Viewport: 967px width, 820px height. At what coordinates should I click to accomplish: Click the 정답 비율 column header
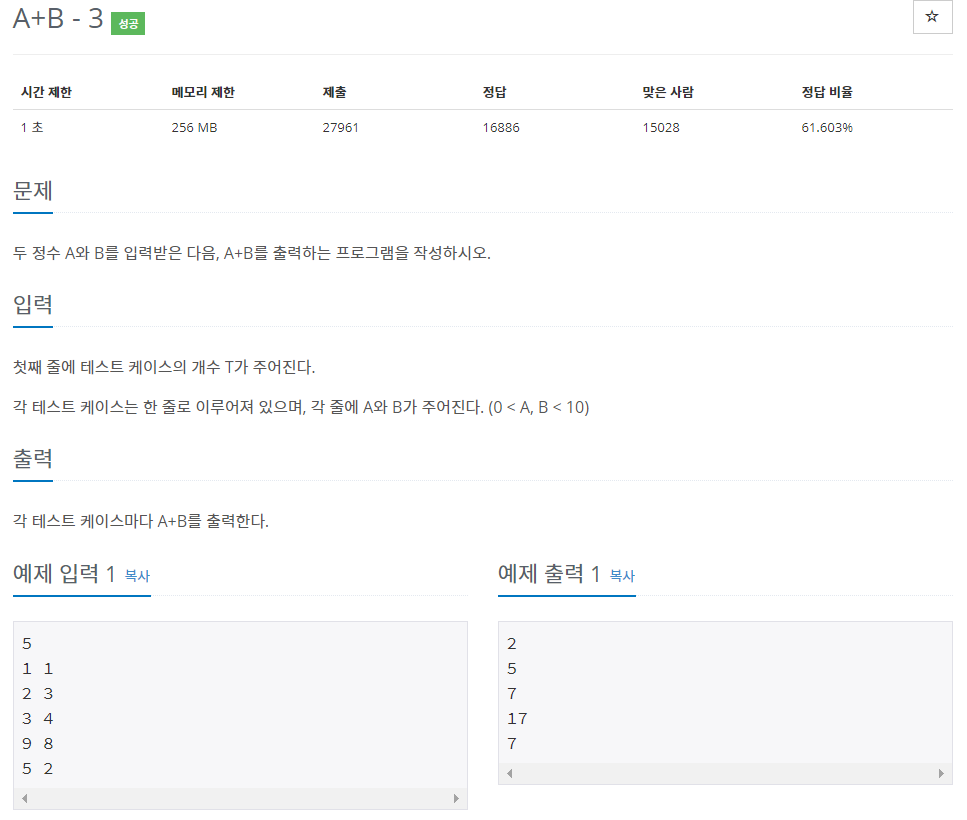(827, 92)
